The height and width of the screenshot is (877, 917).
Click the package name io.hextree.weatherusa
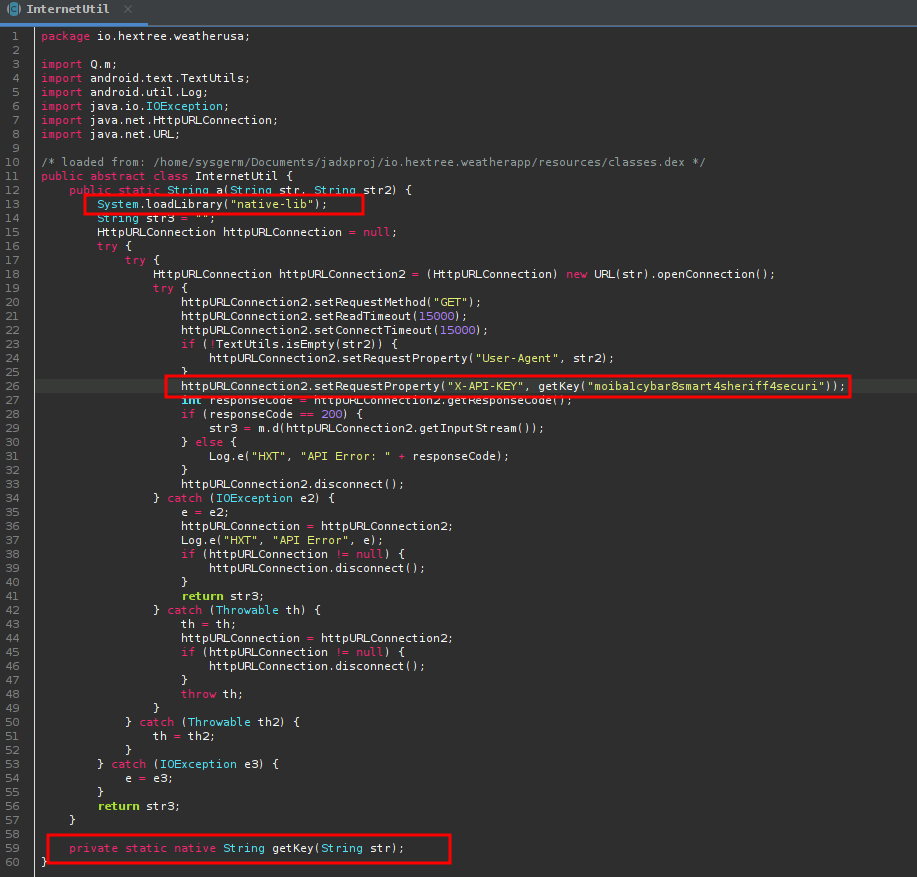173,36
